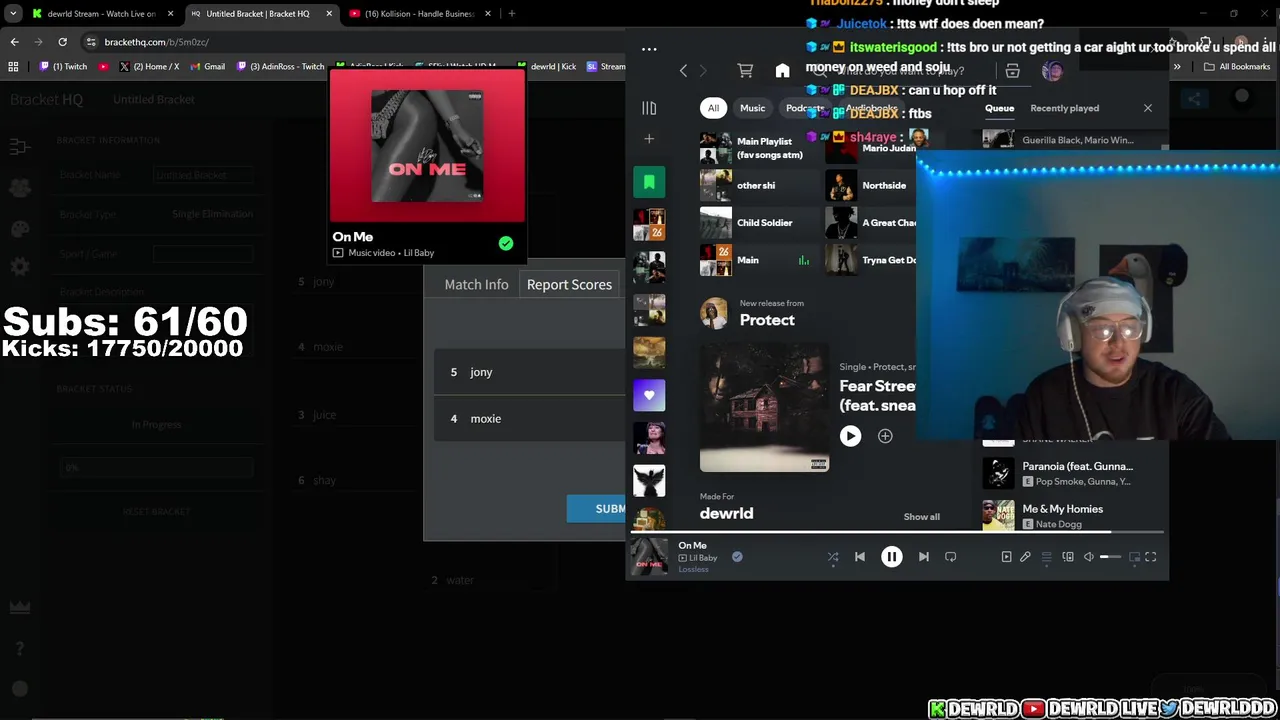
Task: Open the 'Main' playlist tile
Action: [758, 260]
